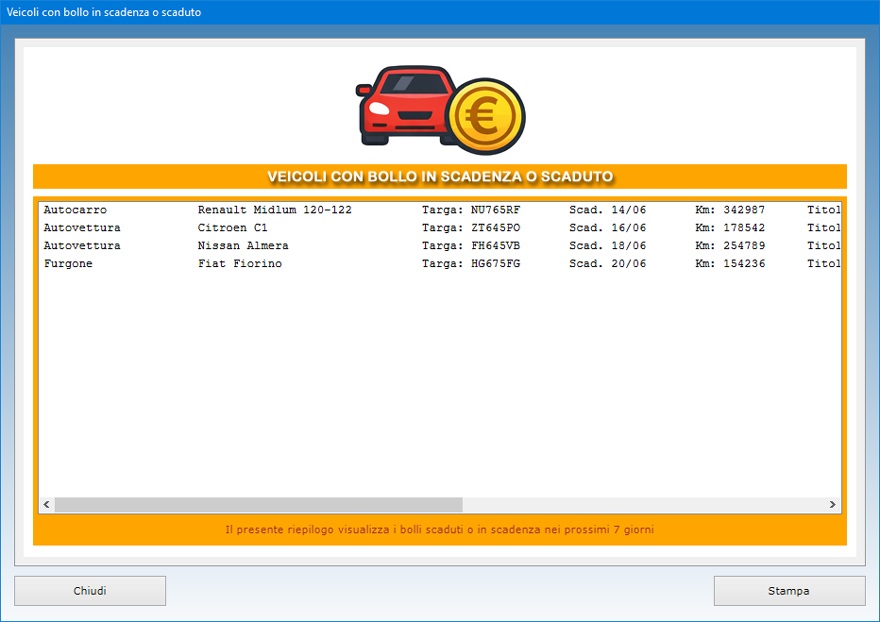The height and width of the screenshot is (622, 880).
Task: Click the right arrow of horizontal scrollbar
Action: click(x=833, y=505)
